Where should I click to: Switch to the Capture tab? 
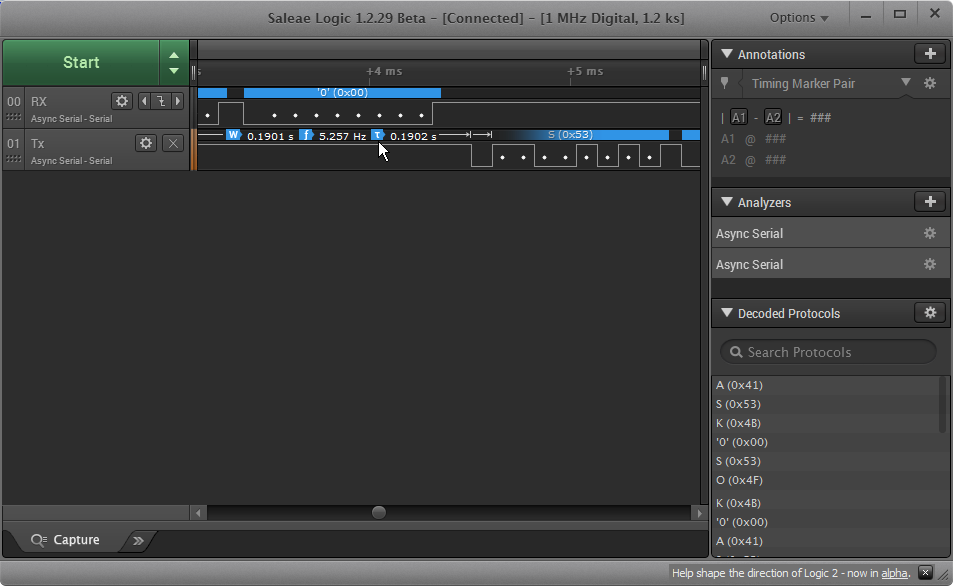65,540
